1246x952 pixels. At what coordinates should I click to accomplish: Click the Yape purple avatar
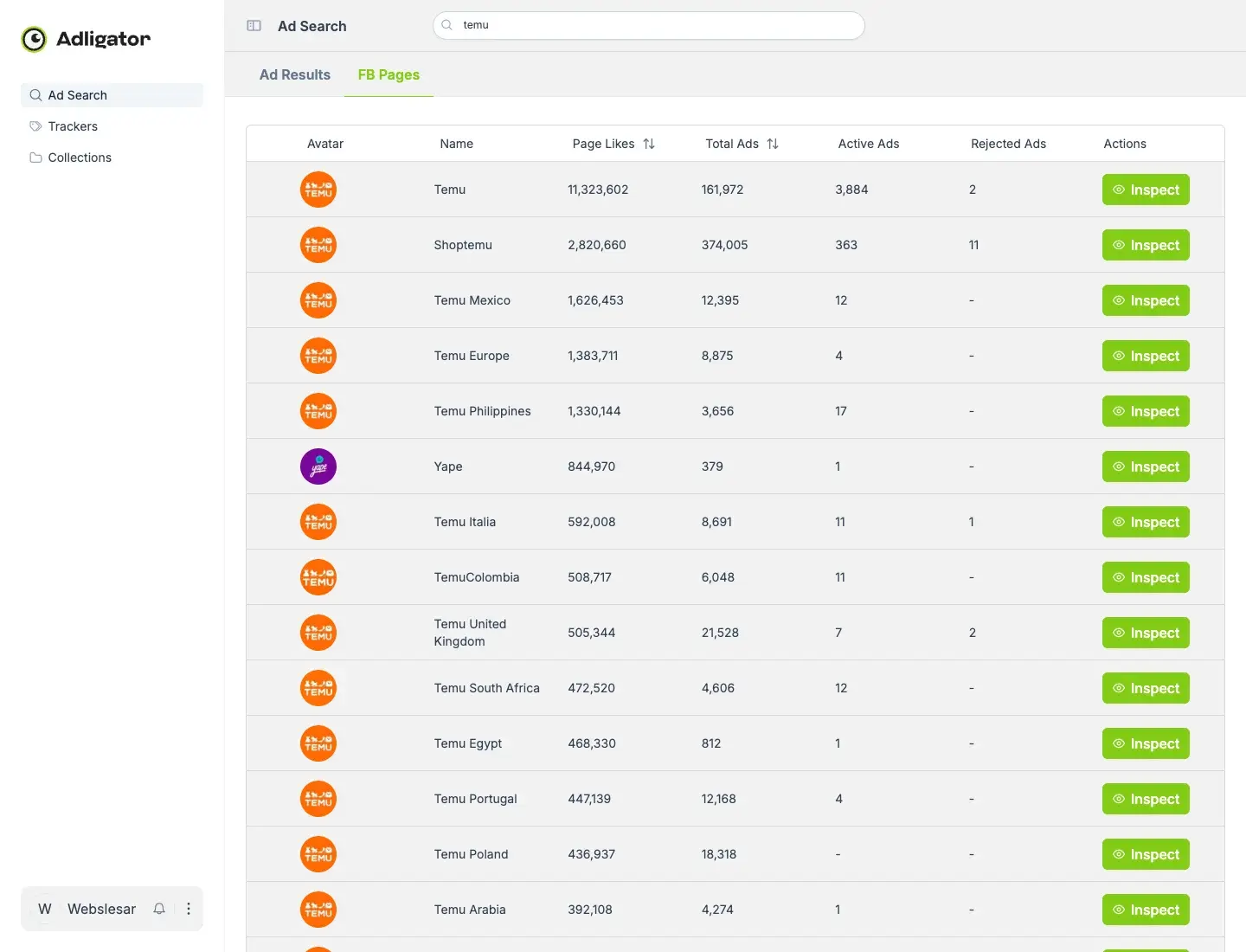(318, 466)
